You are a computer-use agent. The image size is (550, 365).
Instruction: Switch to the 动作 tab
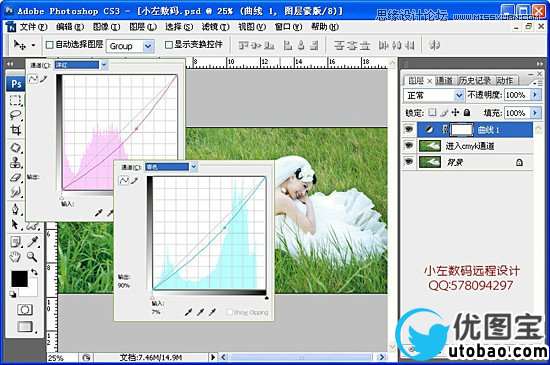pyautogui.click(x=505, y=81)
